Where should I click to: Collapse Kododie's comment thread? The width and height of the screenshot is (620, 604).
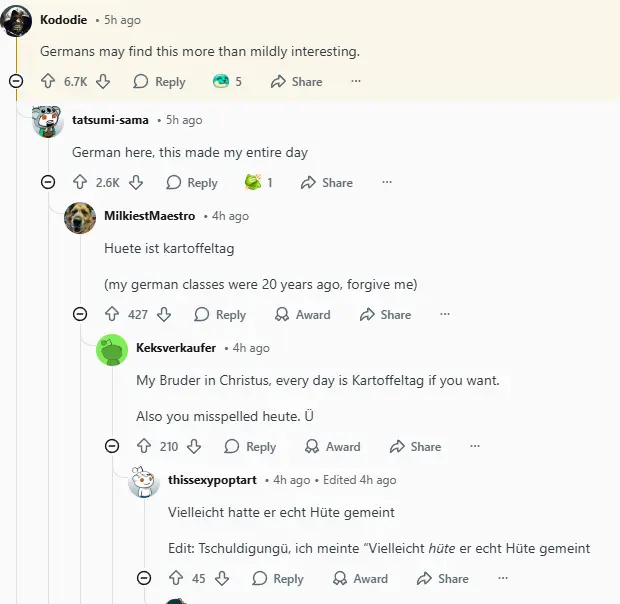tap(16, 81)
